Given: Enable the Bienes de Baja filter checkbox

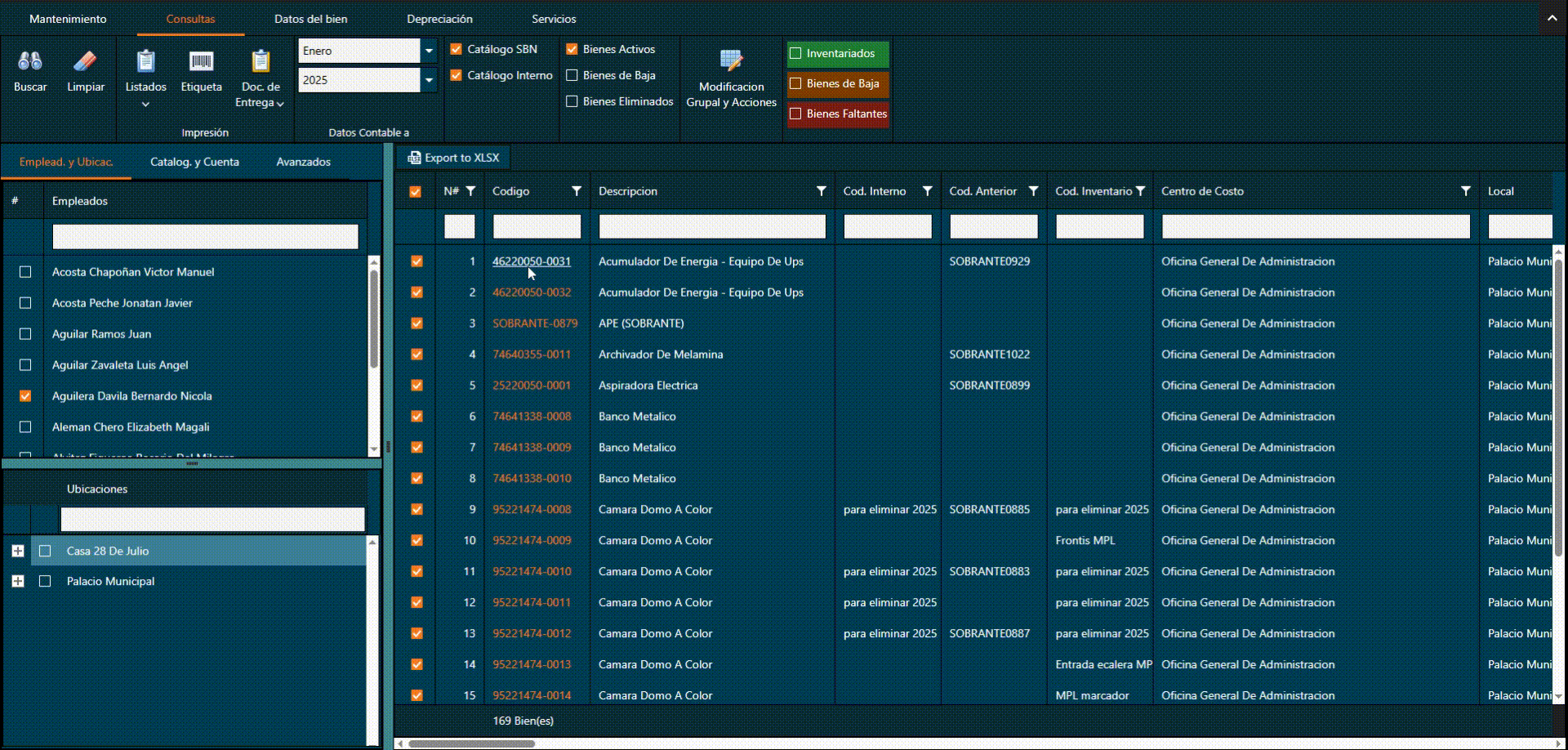Looking at the screenshot, I should tap(572, 75).
